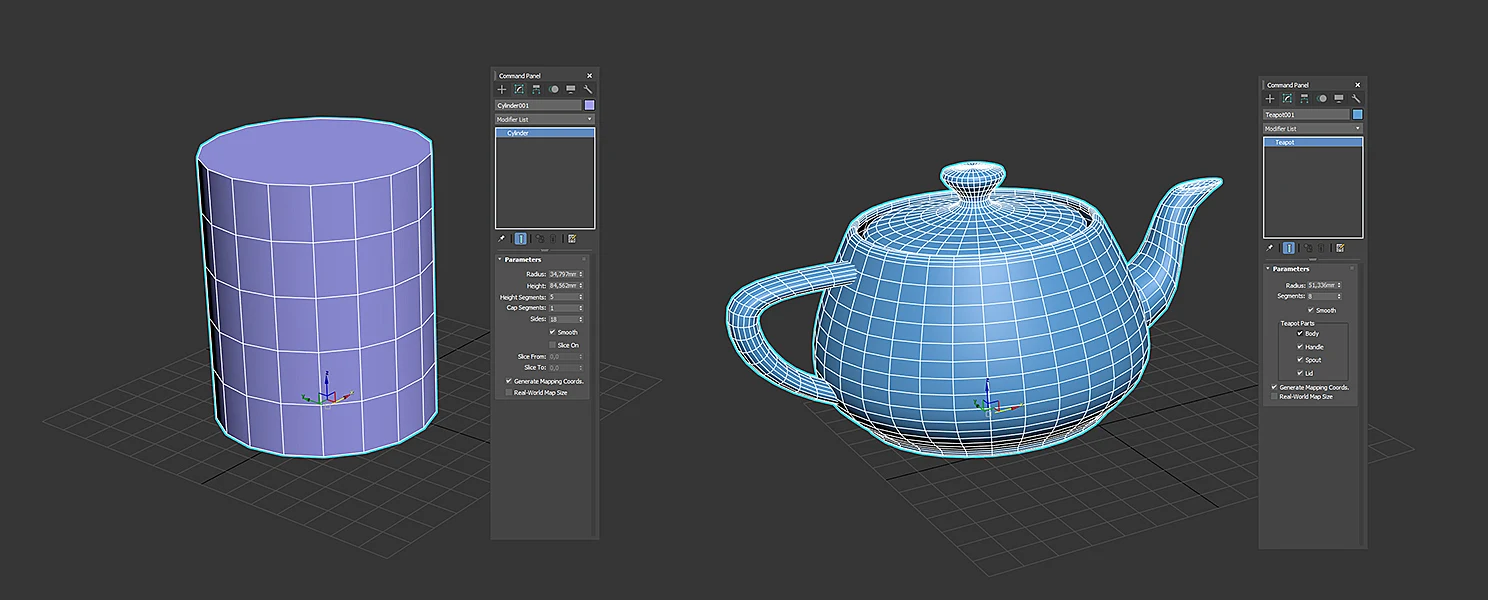Click Configure Modifier Sets icon under Teapot stack
This screenshot has width=1488, height=600.
pyautogui.click(x=1340, y=248)
